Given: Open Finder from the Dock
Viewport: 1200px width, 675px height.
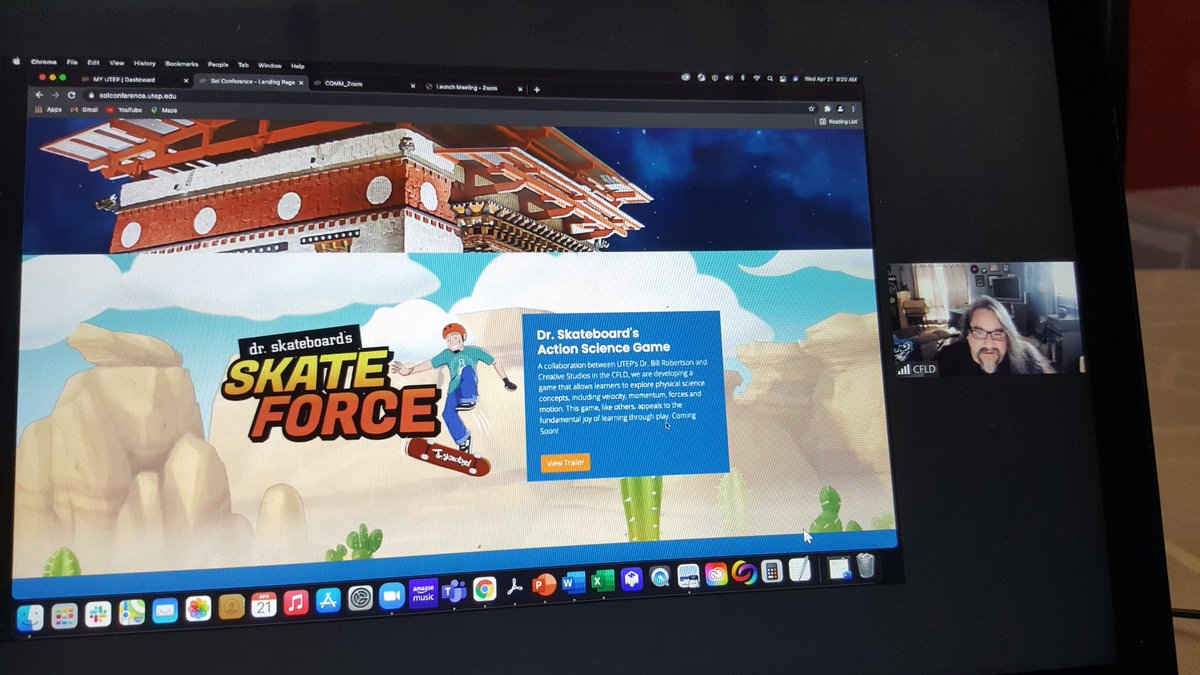Looking at the screenshot, I should [30, 618].
